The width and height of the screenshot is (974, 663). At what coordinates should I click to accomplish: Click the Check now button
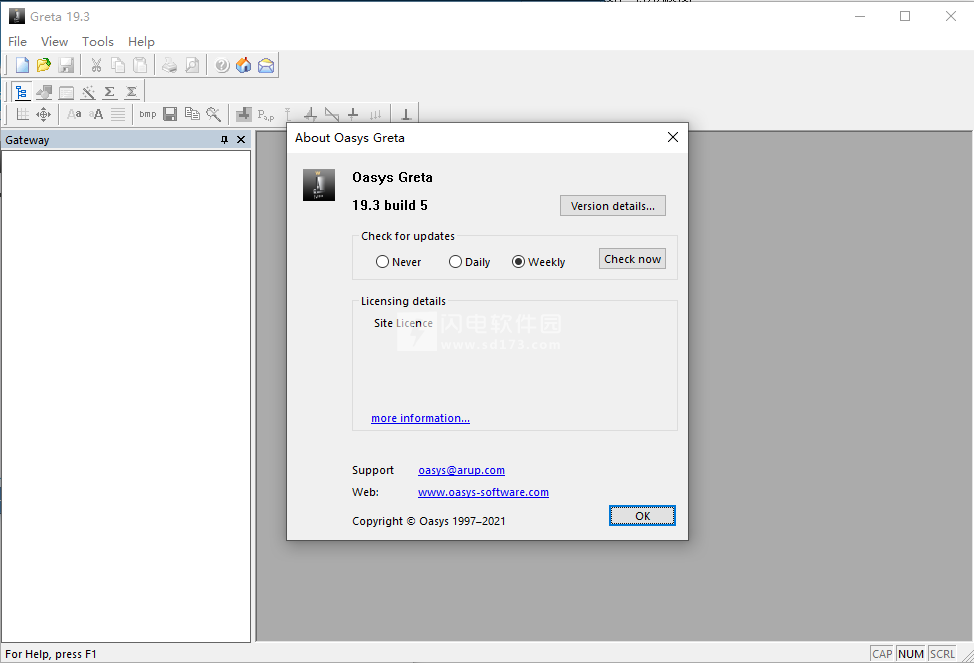(x=632, y=259)
